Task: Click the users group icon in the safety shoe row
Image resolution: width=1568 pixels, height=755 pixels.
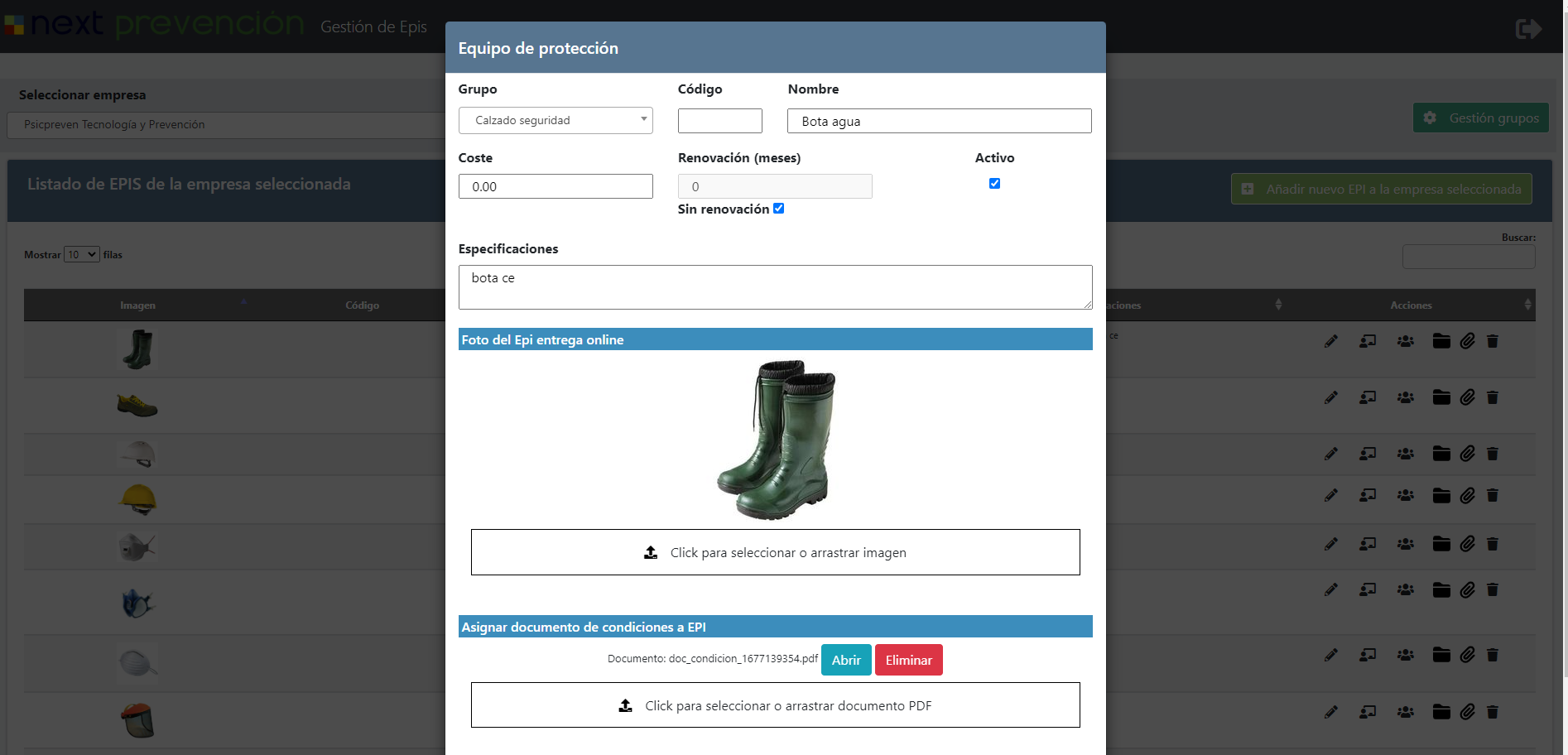Action: coord(1406,397)
